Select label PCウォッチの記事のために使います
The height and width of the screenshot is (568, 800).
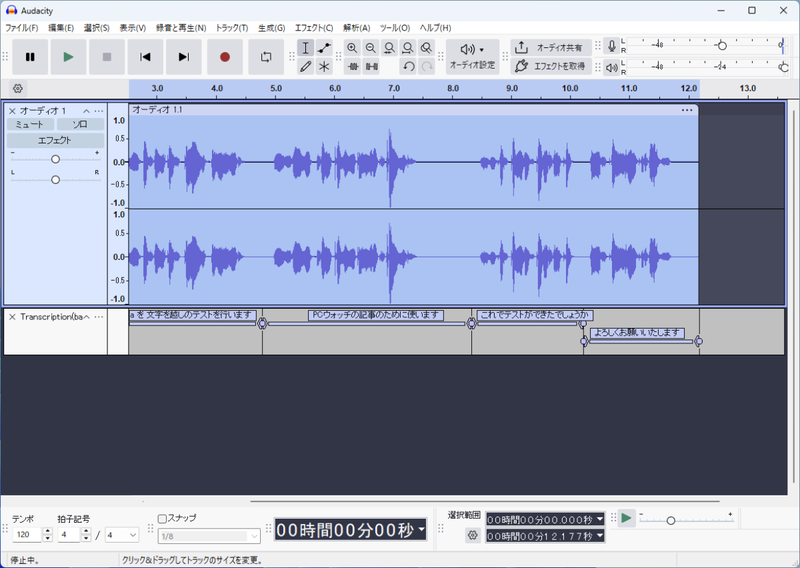(x=376, y=315)
